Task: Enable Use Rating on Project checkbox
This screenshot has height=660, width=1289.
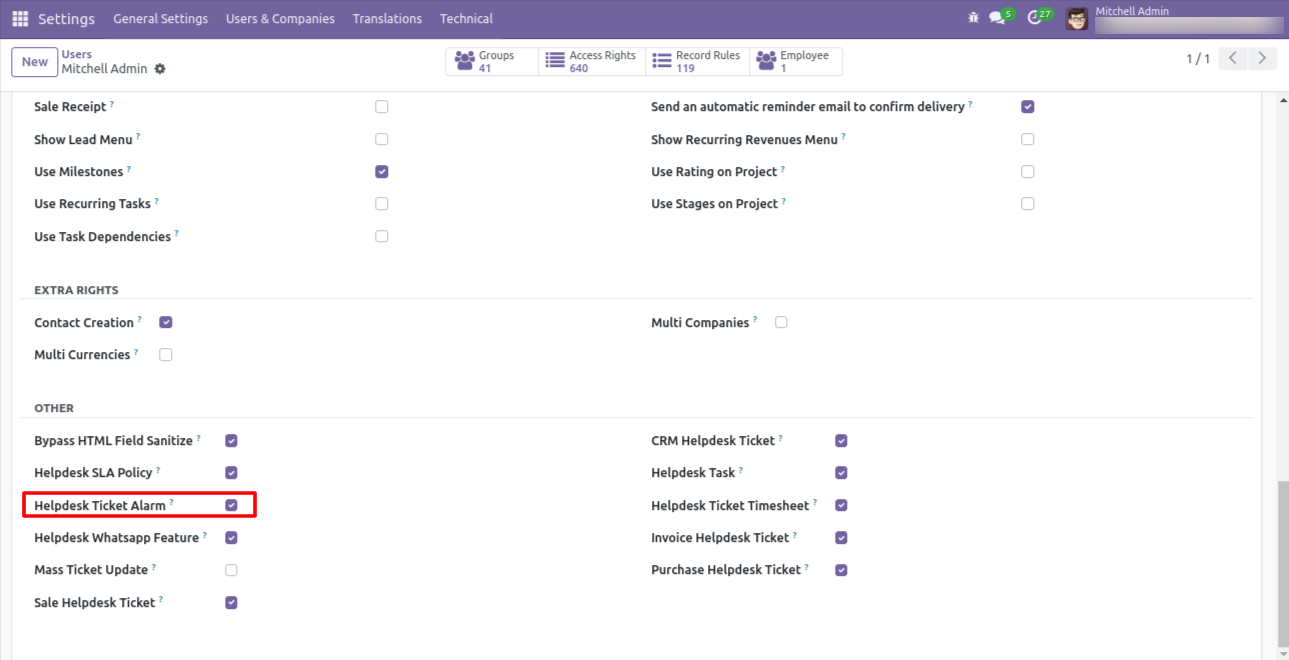Action: click(x=1028, y=172)
